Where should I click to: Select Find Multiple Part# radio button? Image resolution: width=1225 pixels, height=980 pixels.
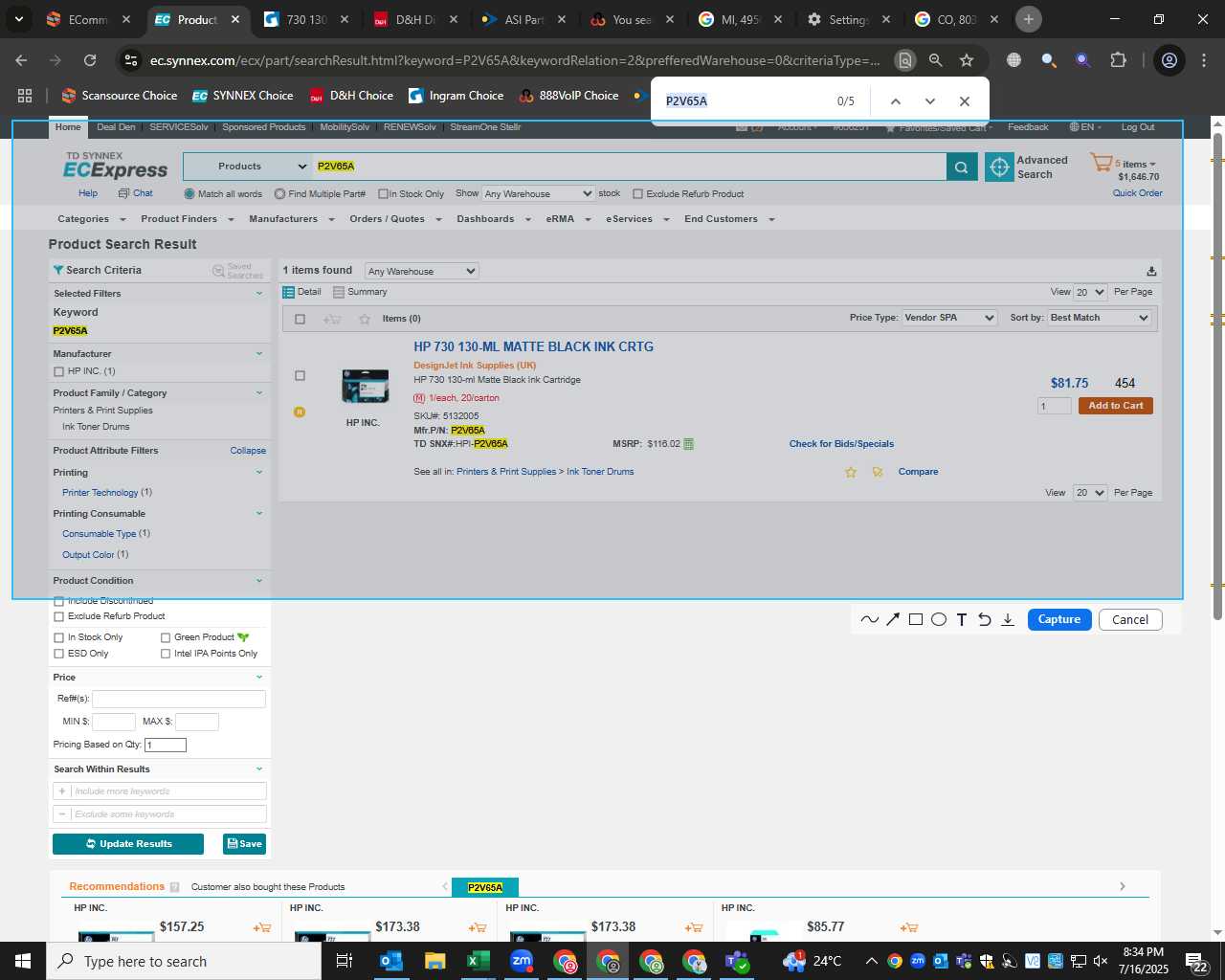(279, 194)
